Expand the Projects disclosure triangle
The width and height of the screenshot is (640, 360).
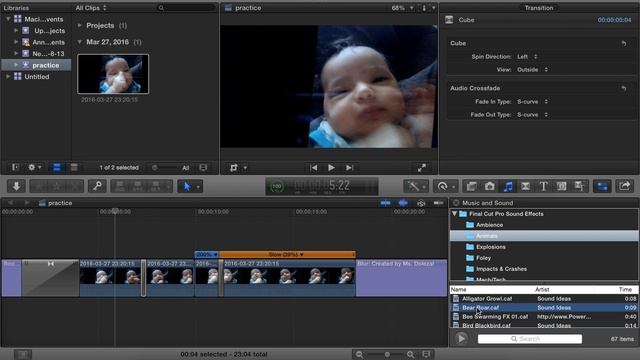click(x=80, y=25)
